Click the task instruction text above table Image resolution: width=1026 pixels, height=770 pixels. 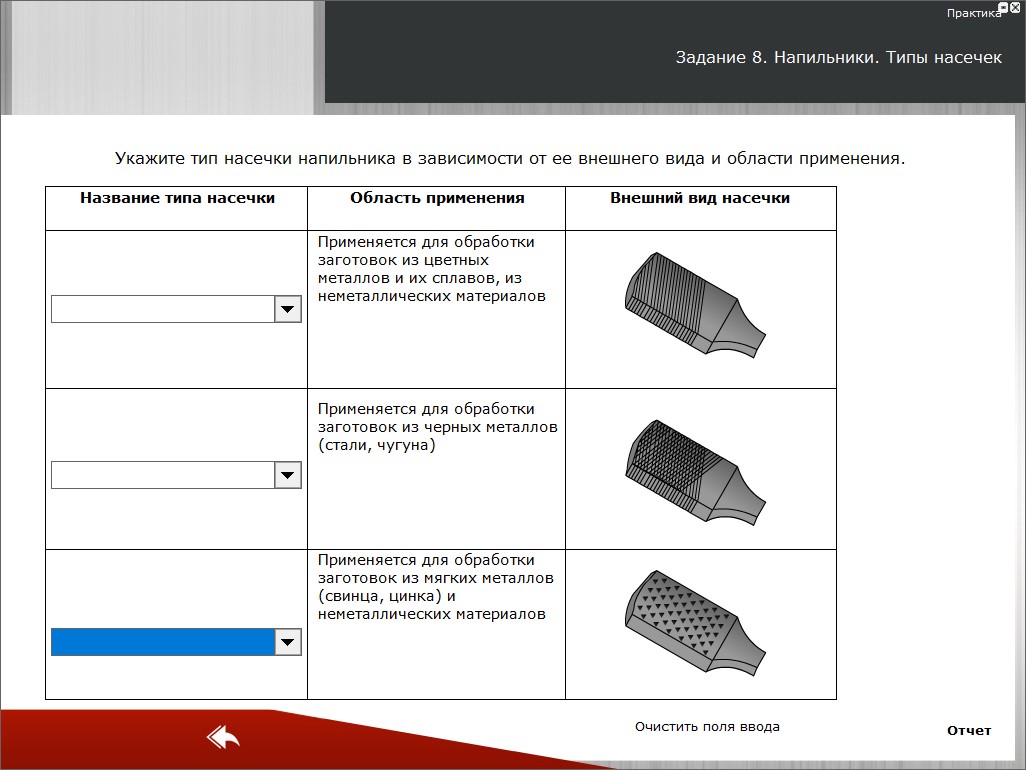510,158
